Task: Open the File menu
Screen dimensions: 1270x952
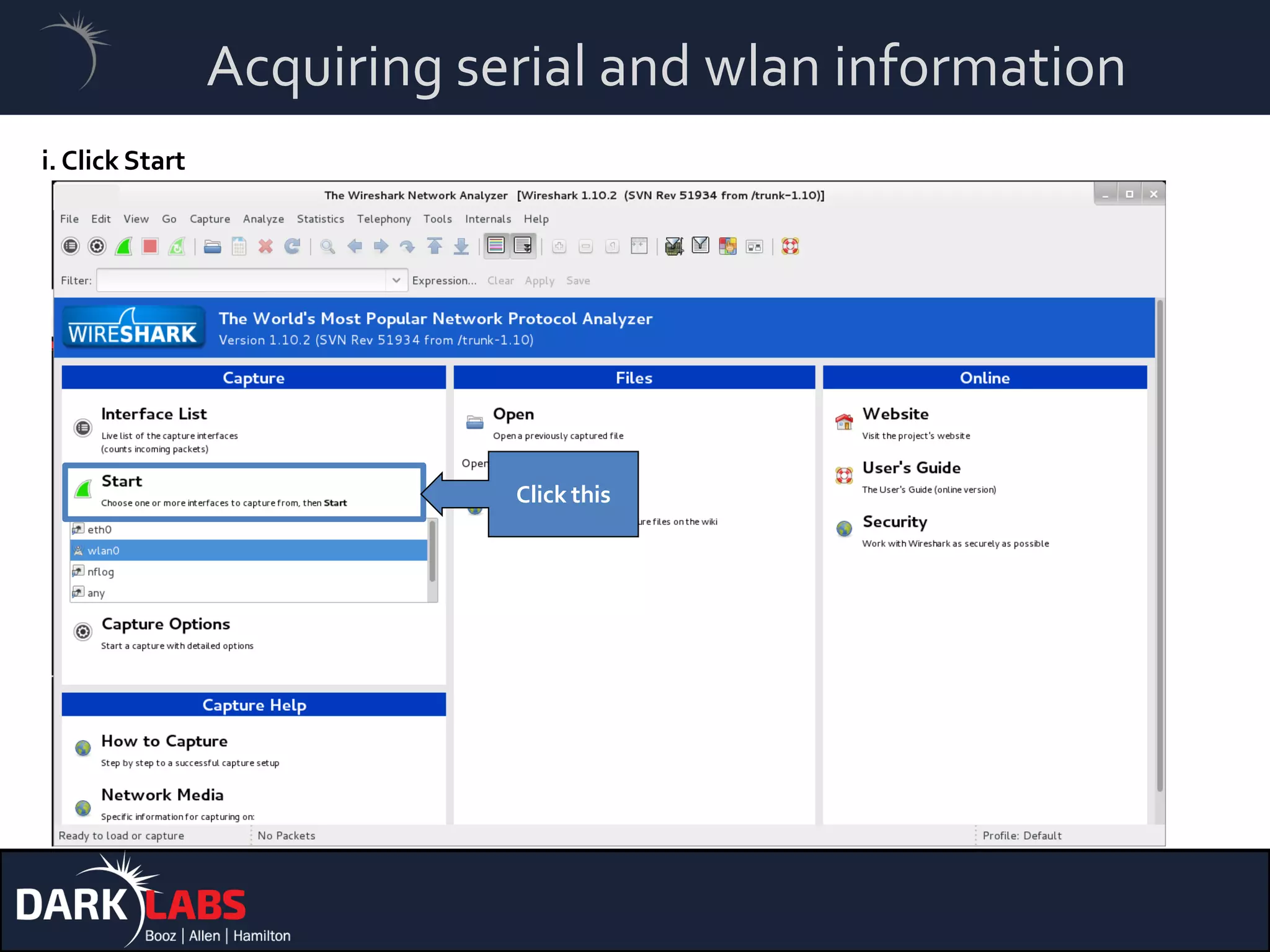Action: point(69,219)
